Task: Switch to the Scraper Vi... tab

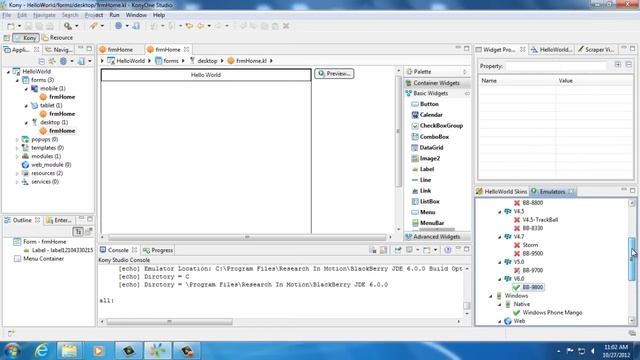Action: [596, 49]
